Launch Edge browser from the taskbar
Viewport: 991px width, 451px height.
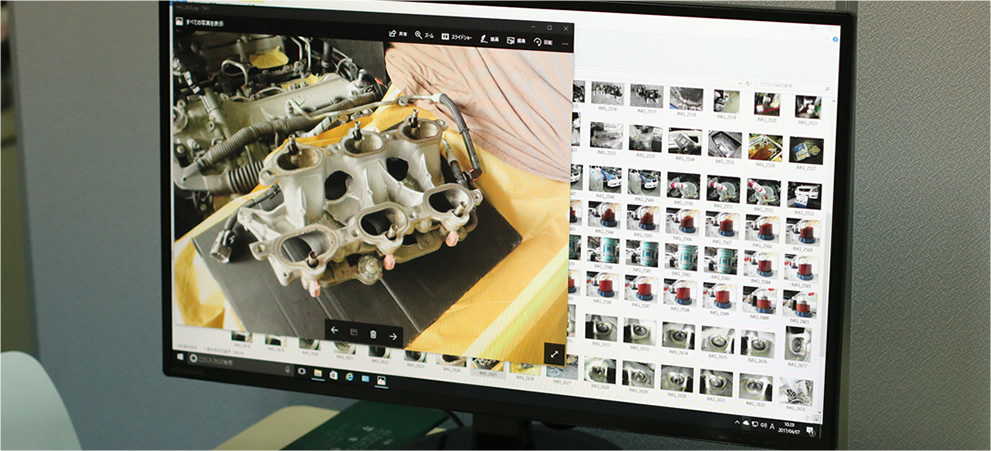tap(350, 377)
